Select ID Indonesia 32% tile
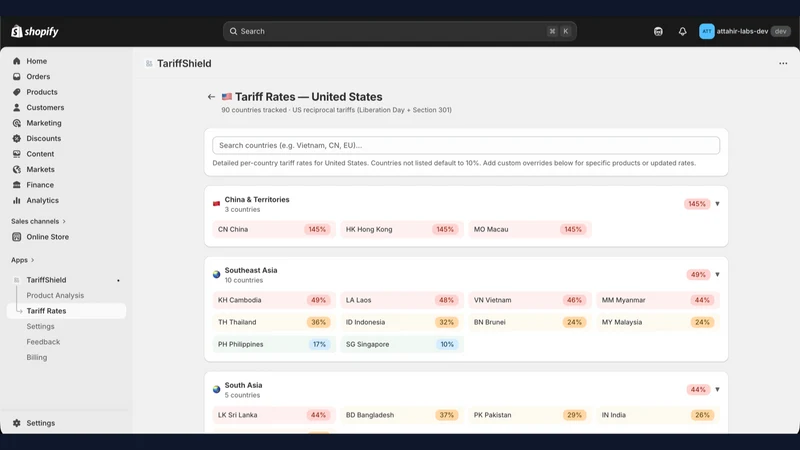 [402, 322]
